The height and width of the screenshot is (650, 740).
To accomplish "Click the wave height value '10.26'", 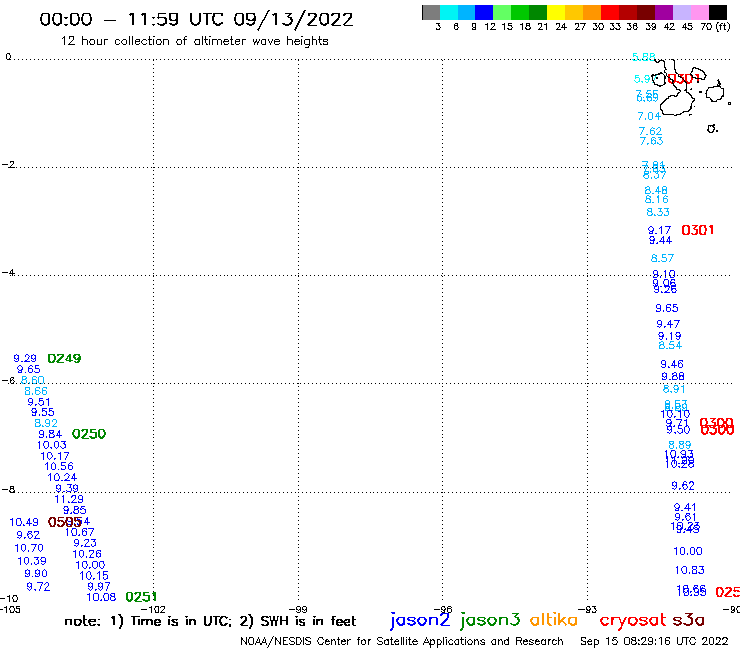I will pos(87,554).
